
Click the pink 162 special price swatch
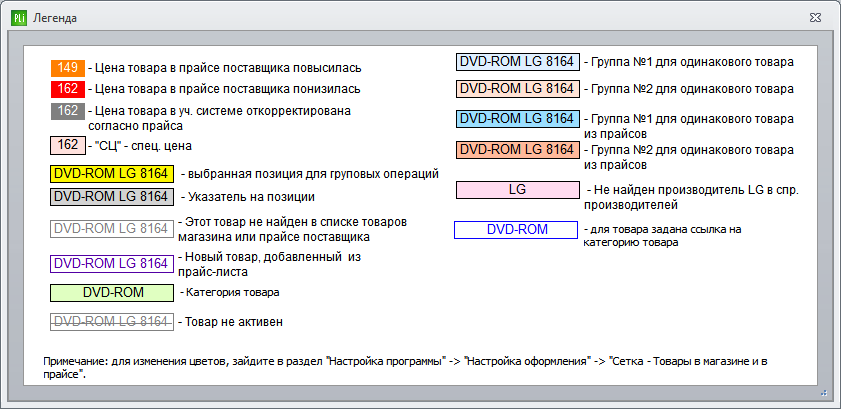coord(68,145)
